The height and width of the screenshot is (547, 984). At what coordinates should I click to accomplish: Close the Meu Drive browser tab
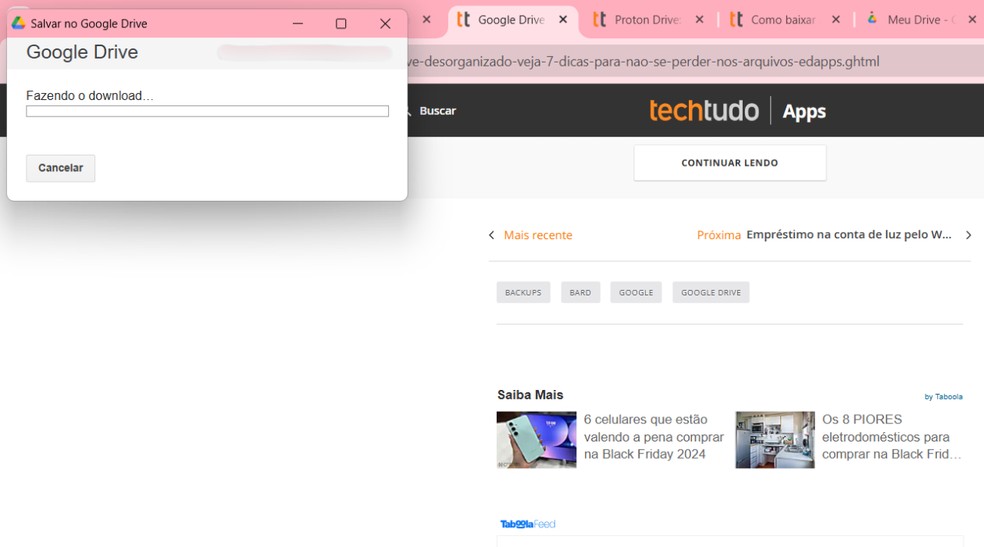tap(972, 19)
